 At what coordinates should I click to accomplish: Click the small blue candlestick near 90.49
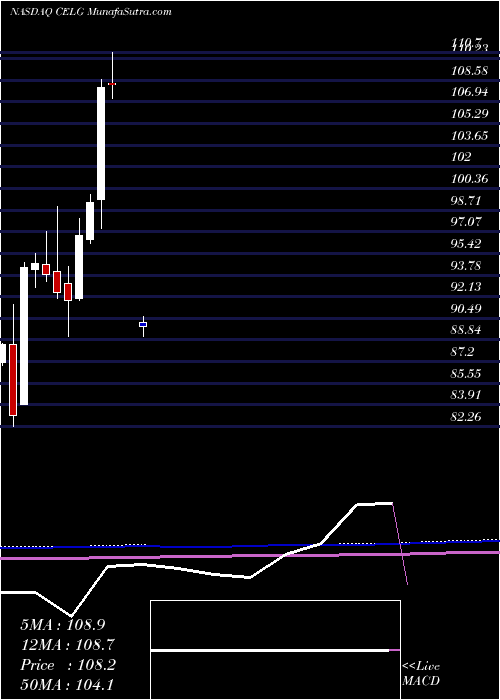(143, 325)
